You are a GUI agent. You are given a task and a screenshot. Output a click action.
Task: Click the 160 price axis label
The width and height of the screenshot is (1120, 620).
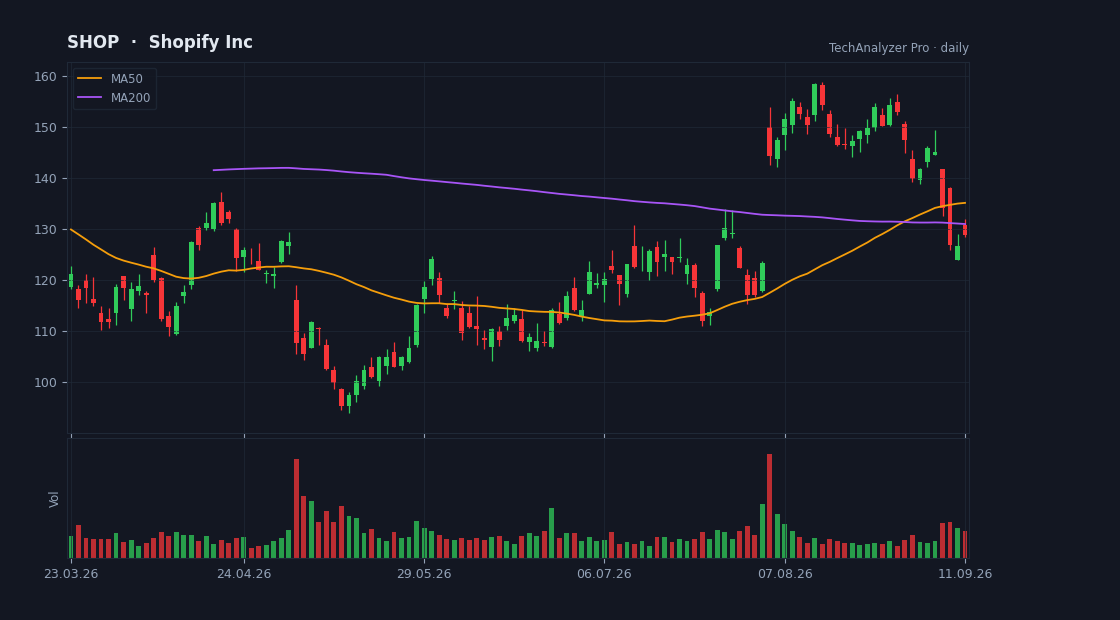pos(46,76)
